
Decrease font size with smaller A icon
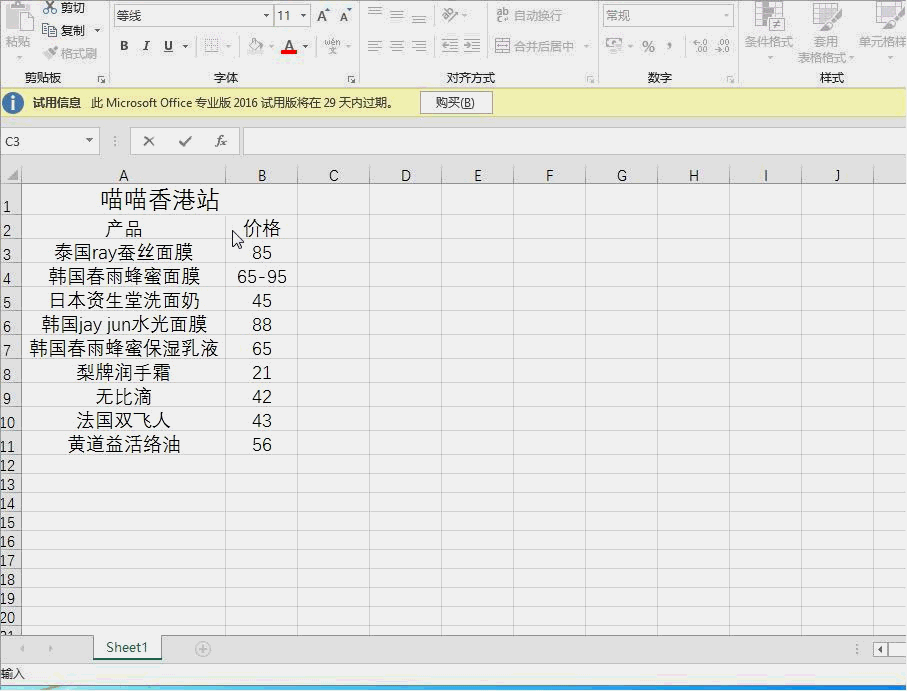tap(345, 16)
